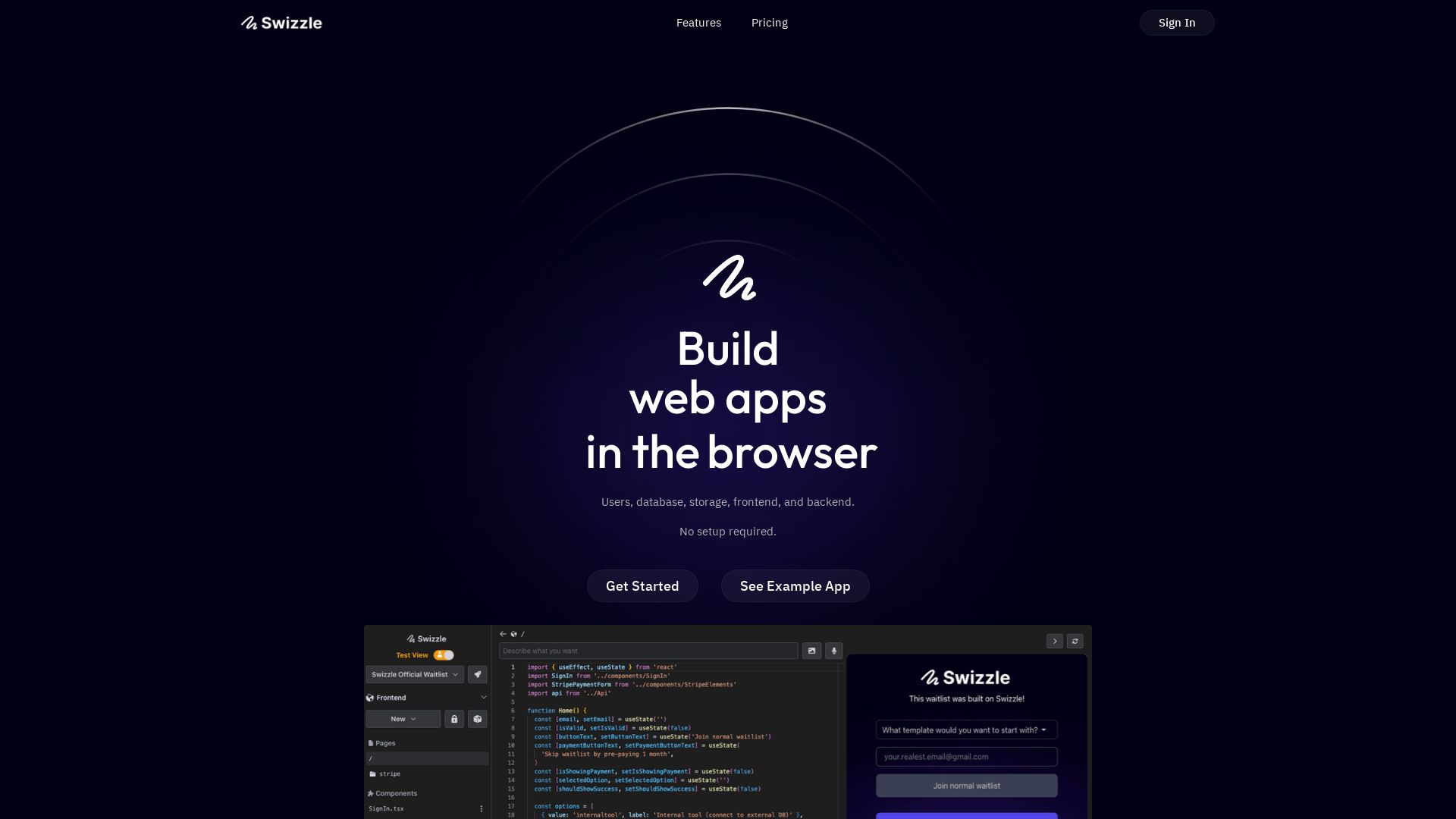Click the Sign In button
The image size is (1456, 819).
[x=1176, y=23]
